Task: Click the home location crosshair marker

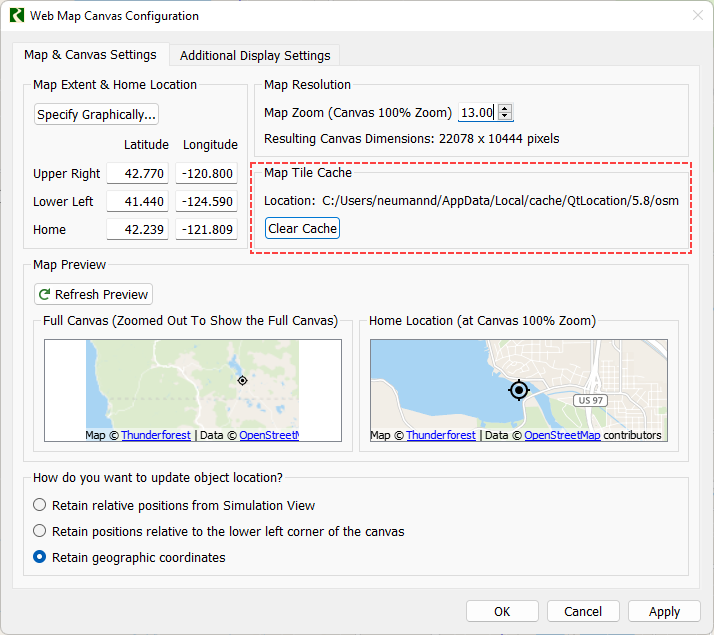Action: pyautogui.click(x=518, y=390)
